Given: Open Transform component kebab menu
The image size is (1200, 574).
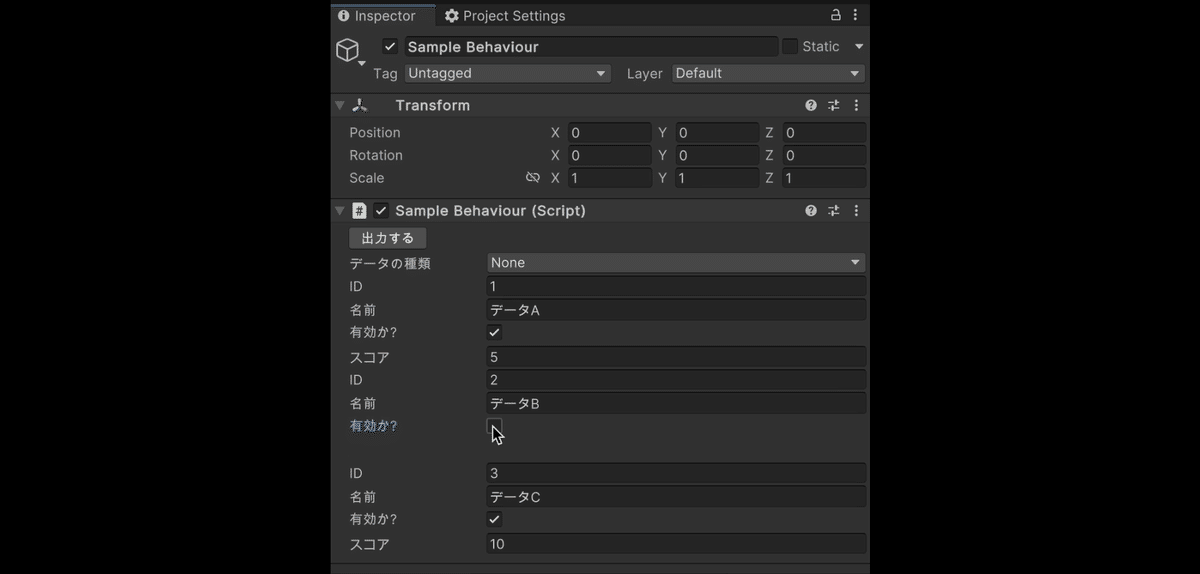Looking at the screenshot, I should point(856,105).
